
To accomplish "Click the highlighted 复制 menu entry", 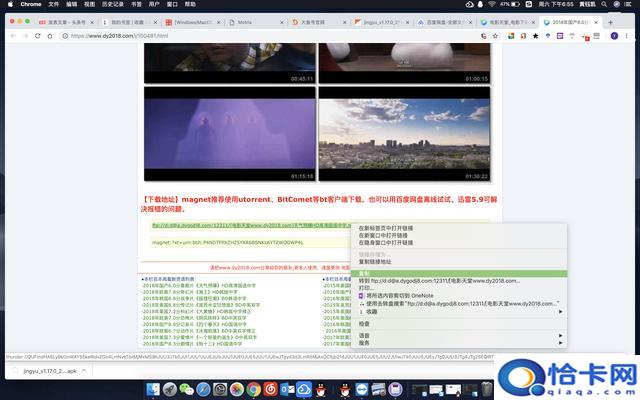I will click(365, 272).
